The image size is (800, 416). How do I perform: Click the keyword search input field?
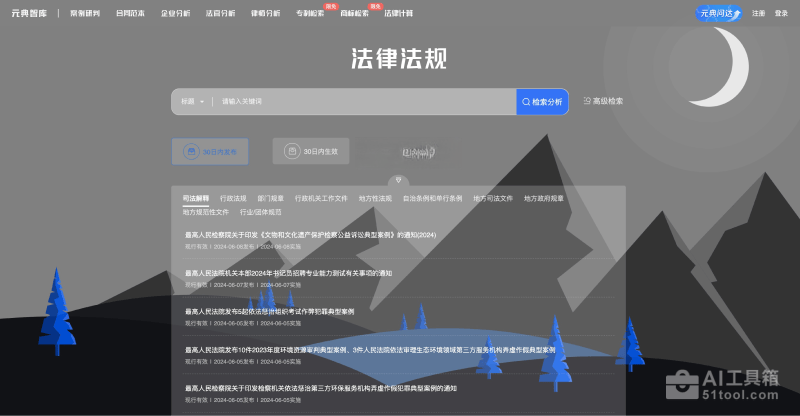pos(360,101)
